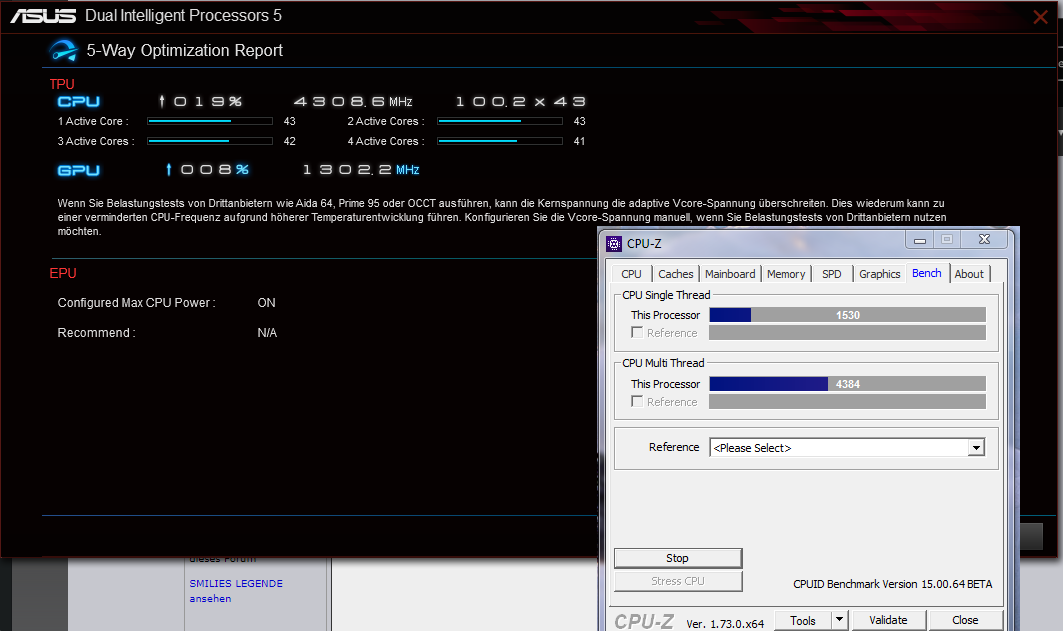1063x631 pixels.
Task: Click the EPU section heading
Action: pos(63,273)
